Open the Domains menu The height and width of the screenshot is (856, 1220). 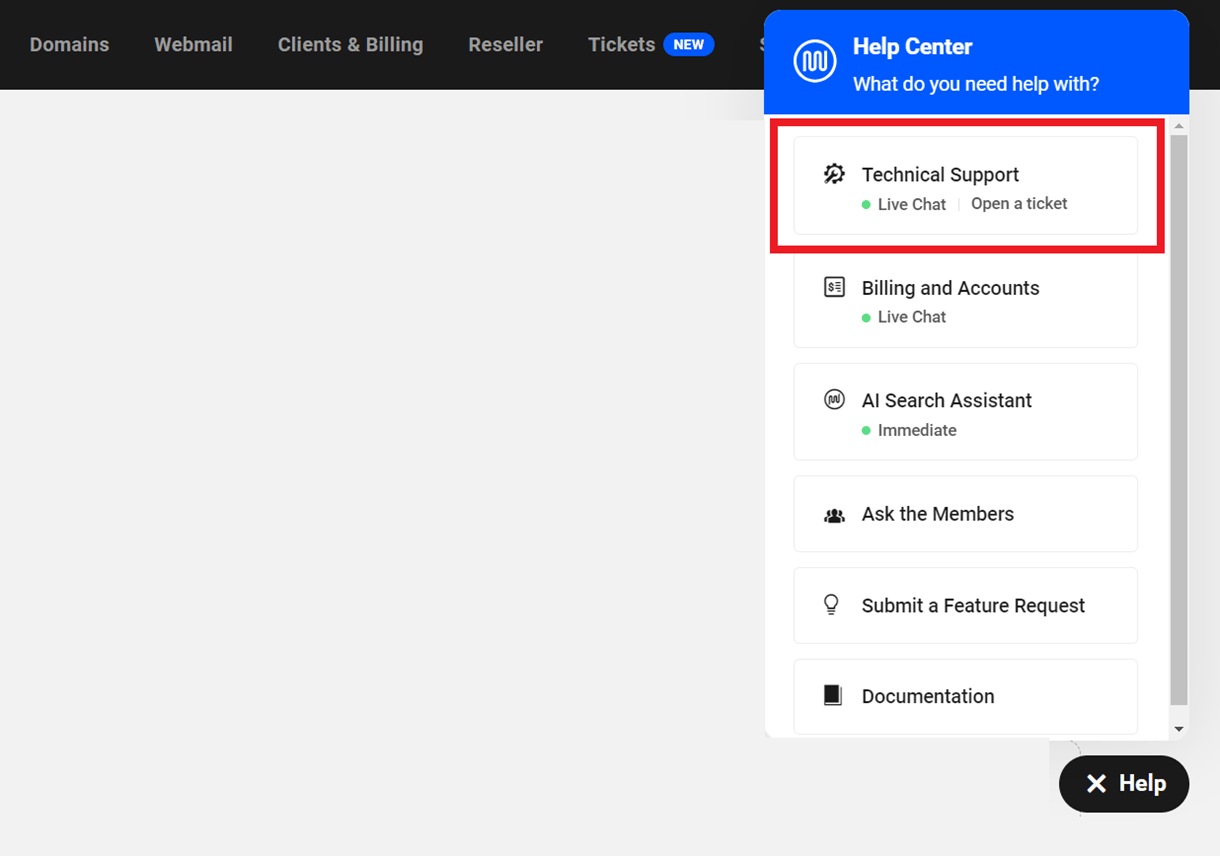point(69,44)
